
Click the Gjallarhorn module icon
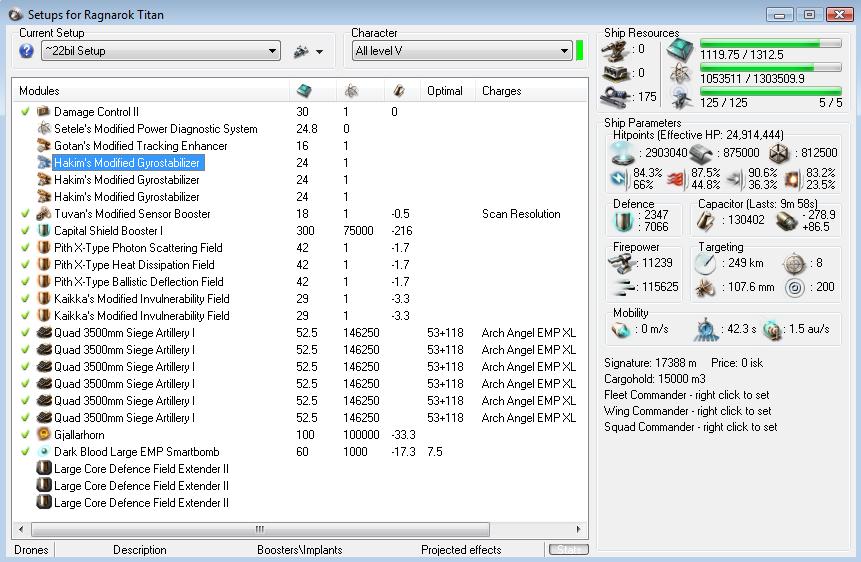(44, 435)
